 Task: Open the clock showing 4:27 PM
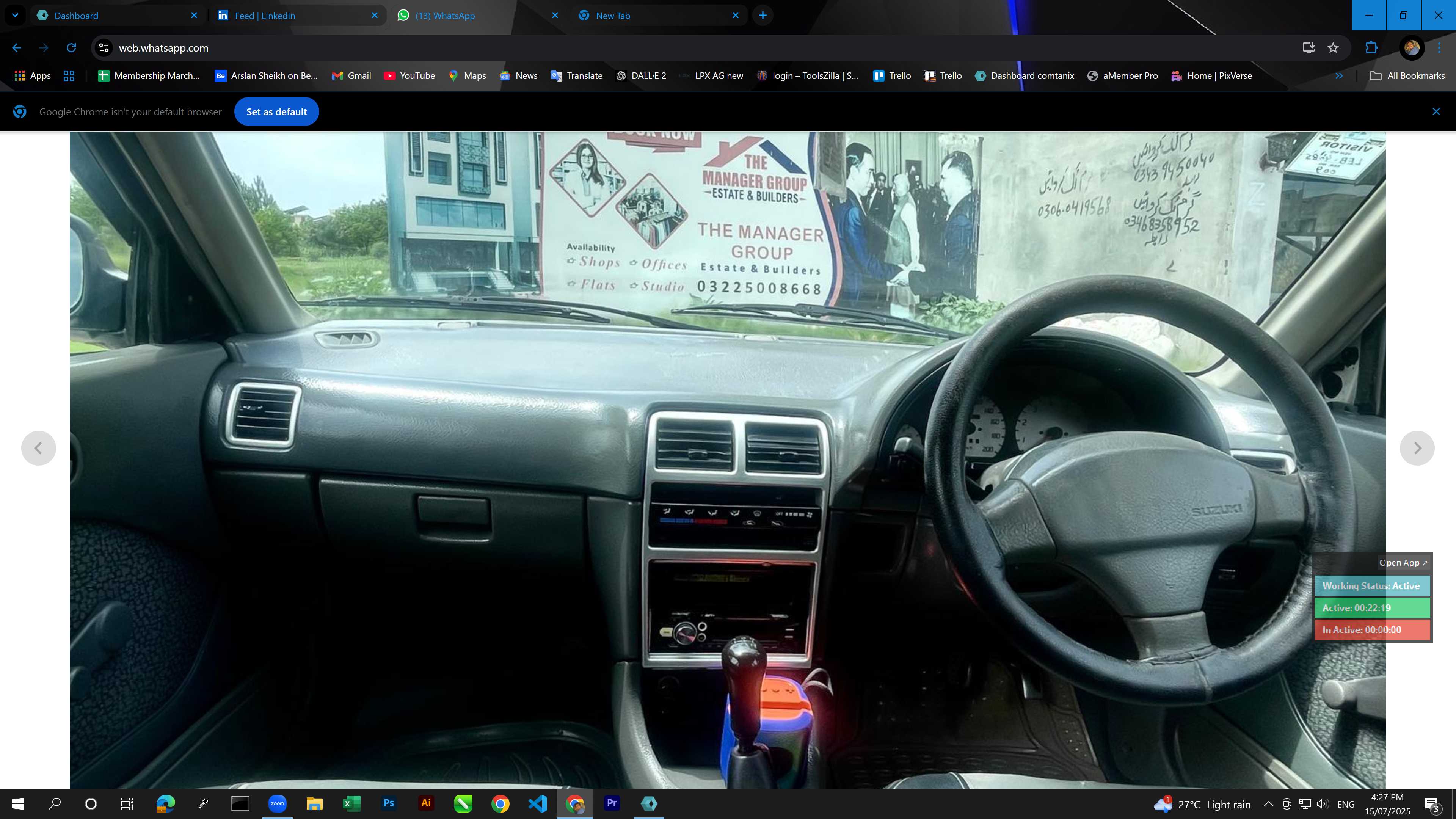[x=1388, y=804]
